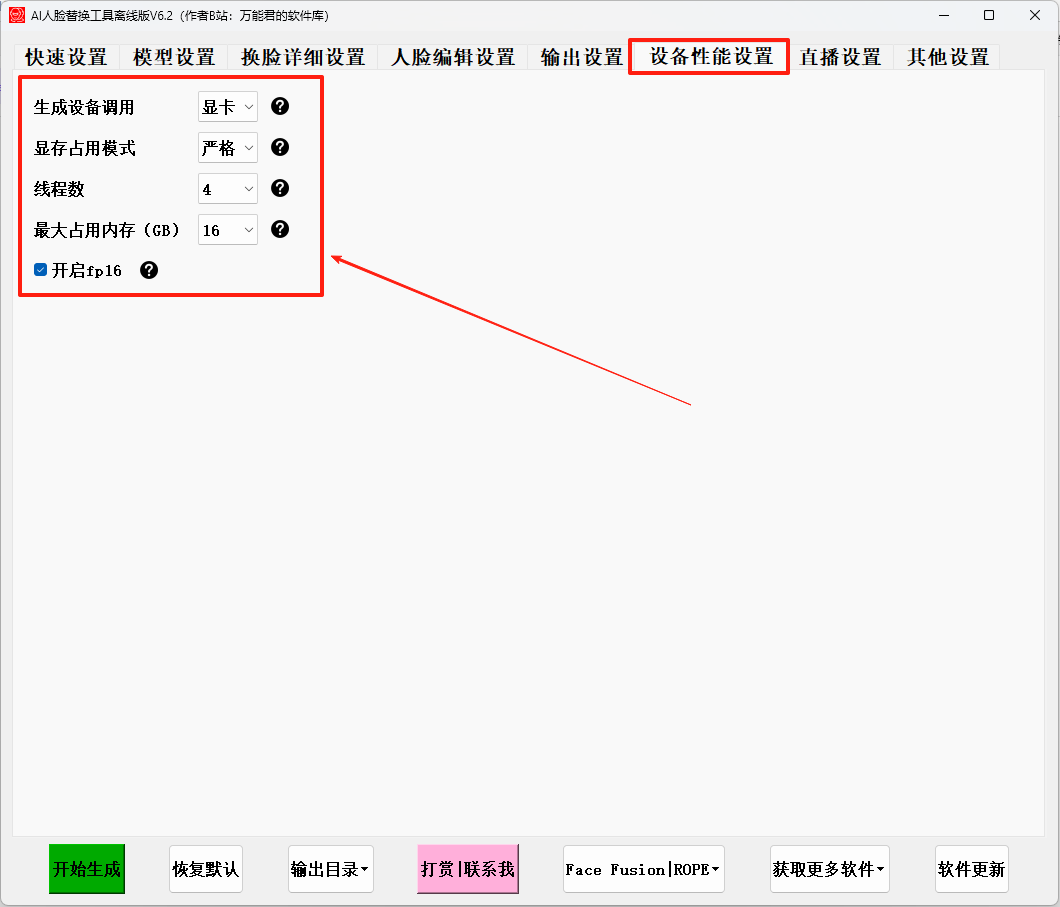Click help icon next to 线程数
This screenshot has width=1060, height=907.
pos(280,188)
